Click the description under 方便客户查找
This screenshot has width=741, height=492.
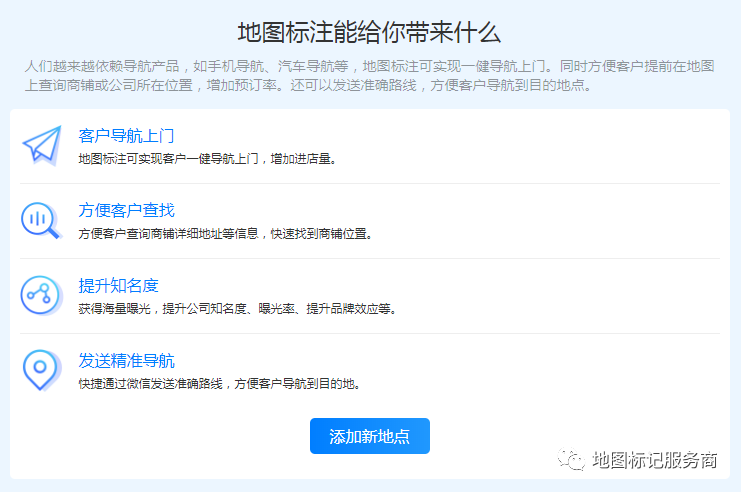click(x=225, y=233)
